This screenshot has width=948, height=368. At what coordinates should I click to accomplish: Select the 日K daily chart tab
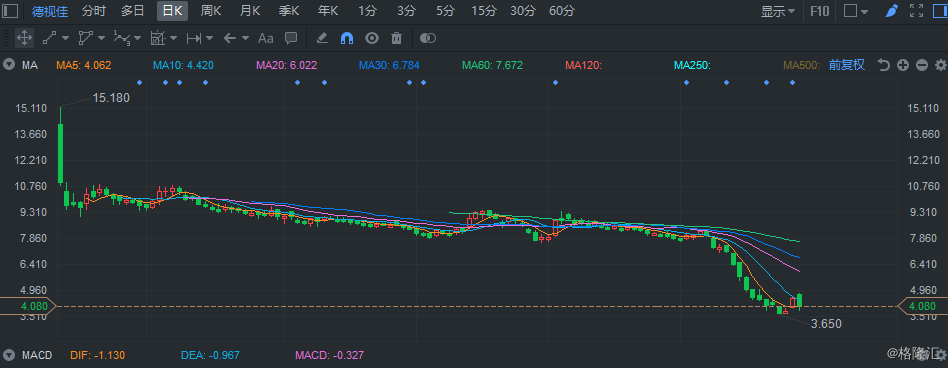click(x=172, y=11)
